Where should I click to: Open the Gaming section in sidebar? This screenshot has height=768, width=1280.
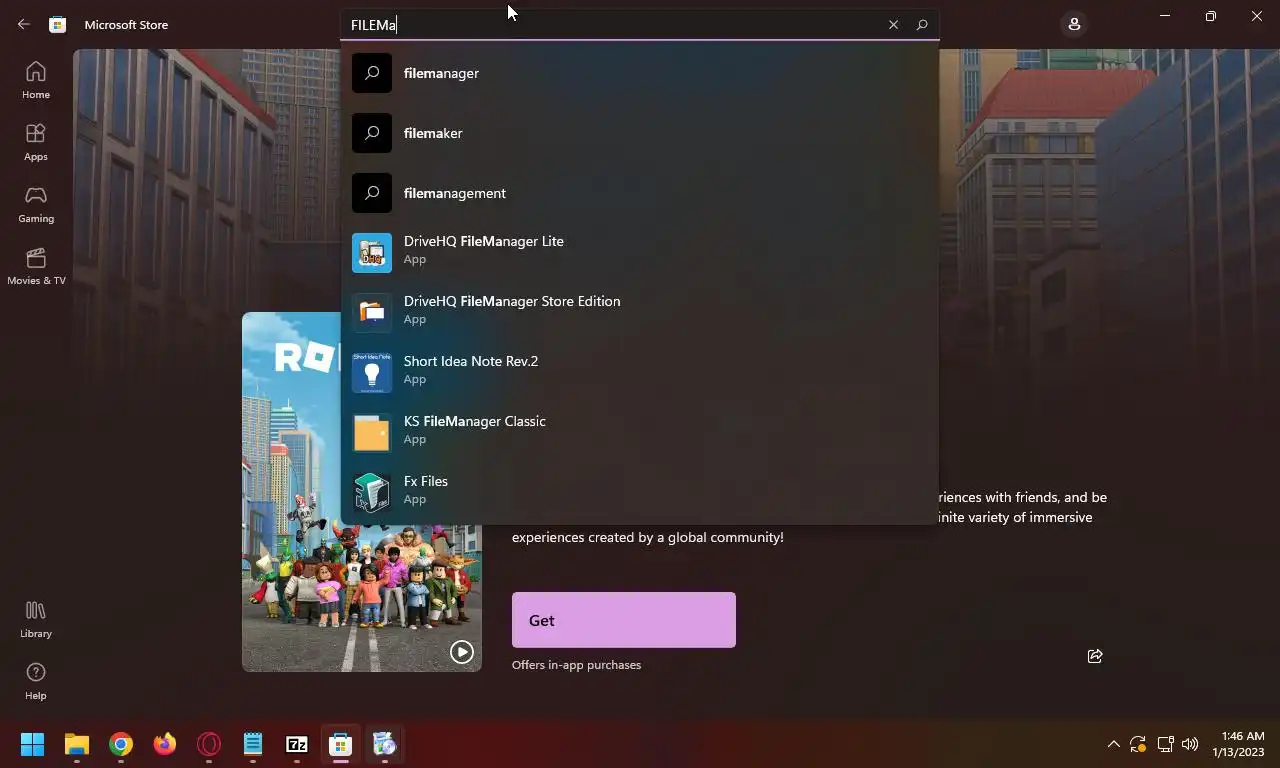(x=36, y=204)
